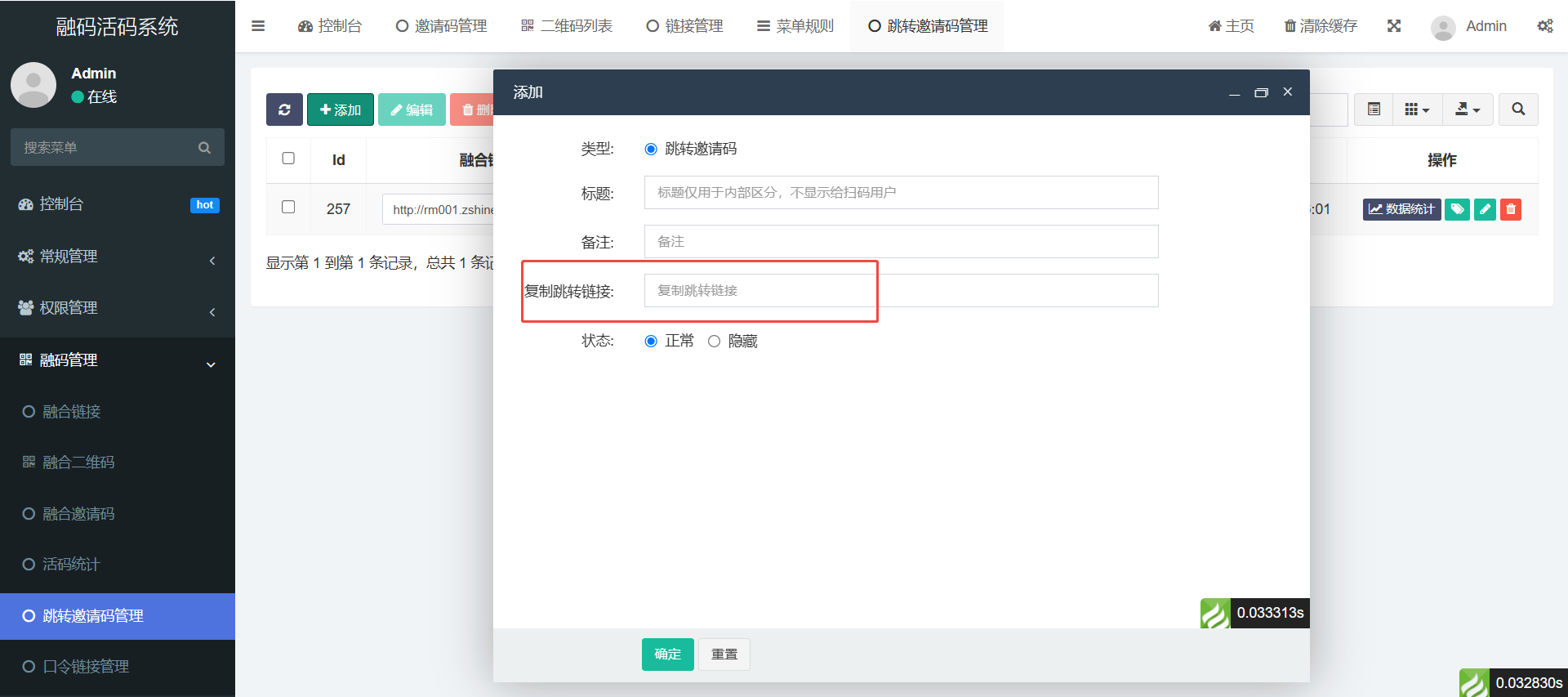Viewport: 1568px width, 697px height.
Task: Focus the 标题 input field
Action: coord(902,193)
